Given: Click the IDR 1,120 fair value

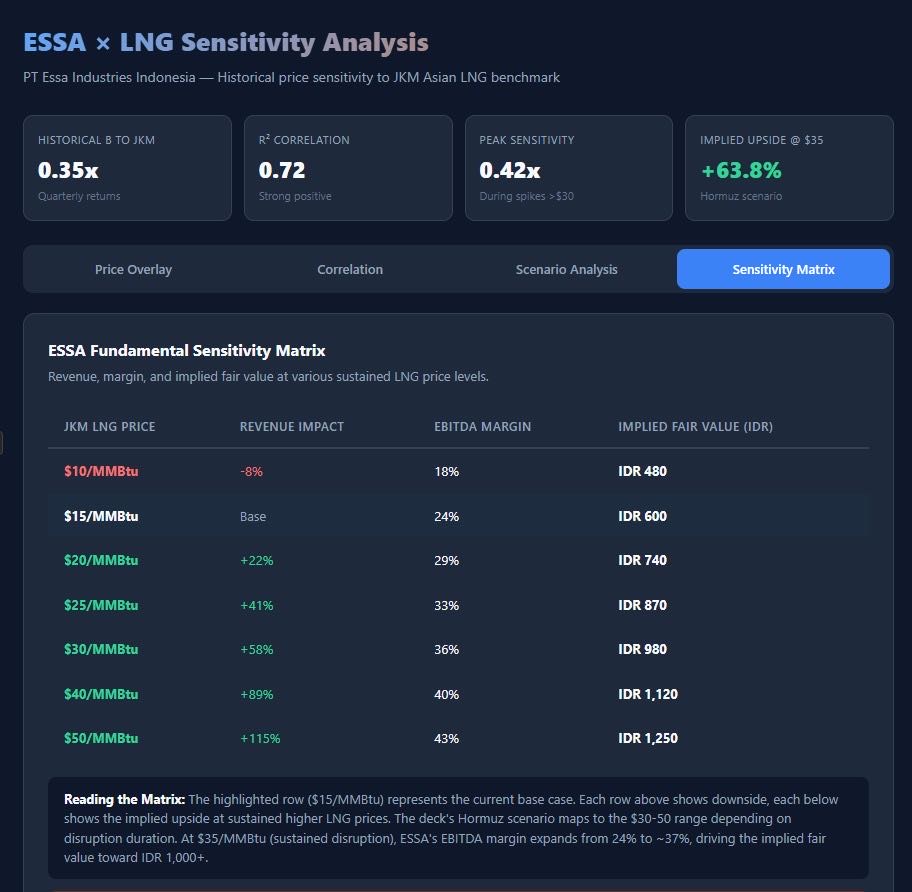Looking at the screenshot, I should [648, 694].
